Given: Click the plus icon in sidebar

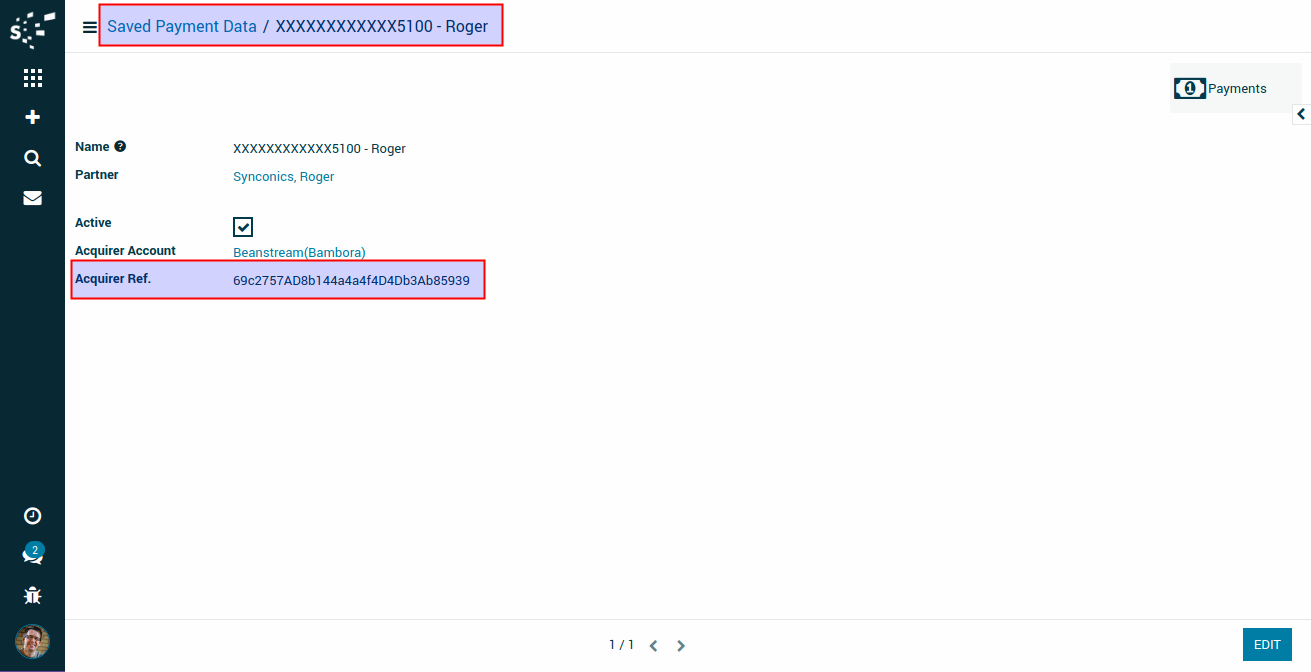Looking at the screenshot, I should click(32, 118).
